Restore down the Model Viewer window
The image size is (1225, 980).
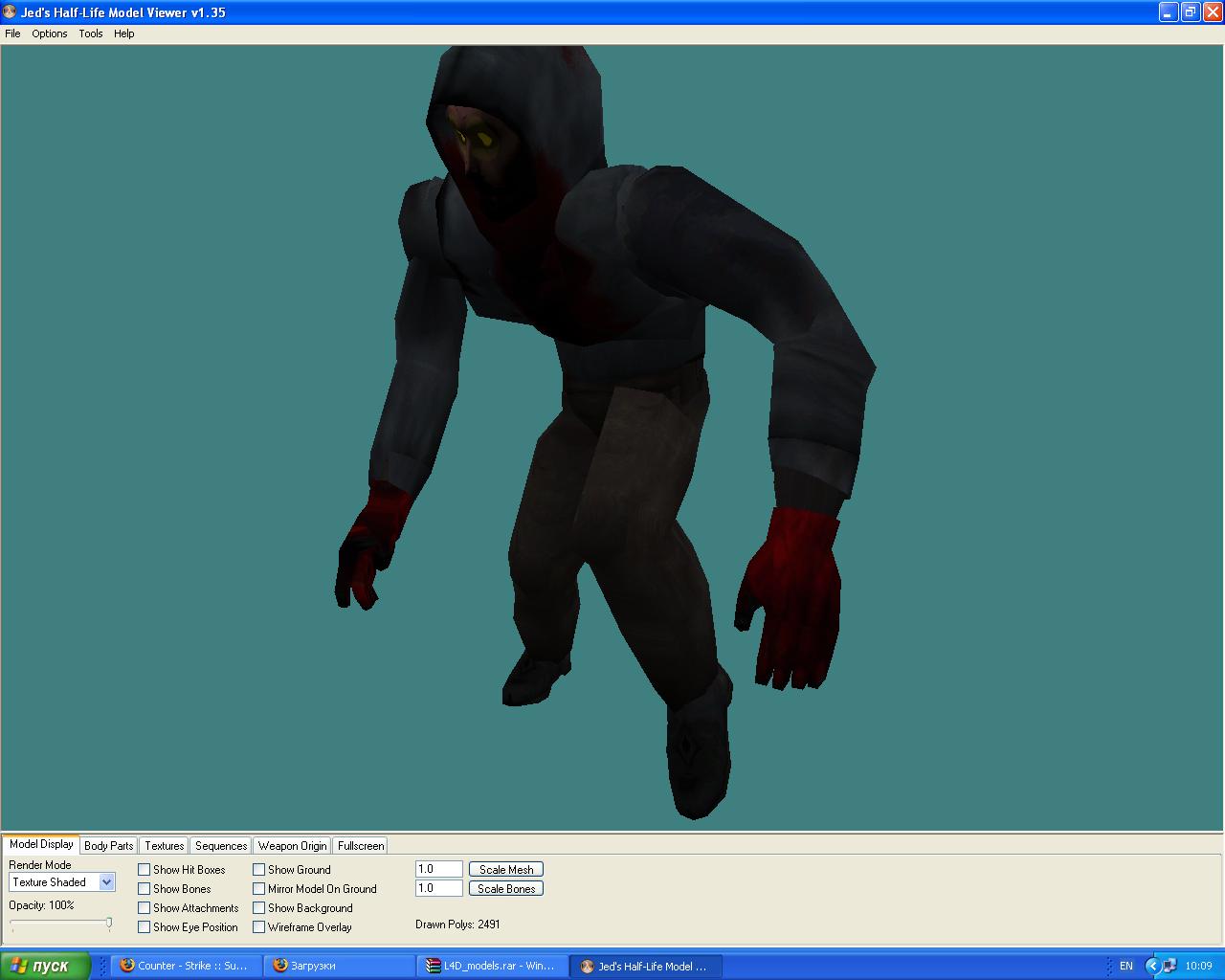[x=1191, y=12]
